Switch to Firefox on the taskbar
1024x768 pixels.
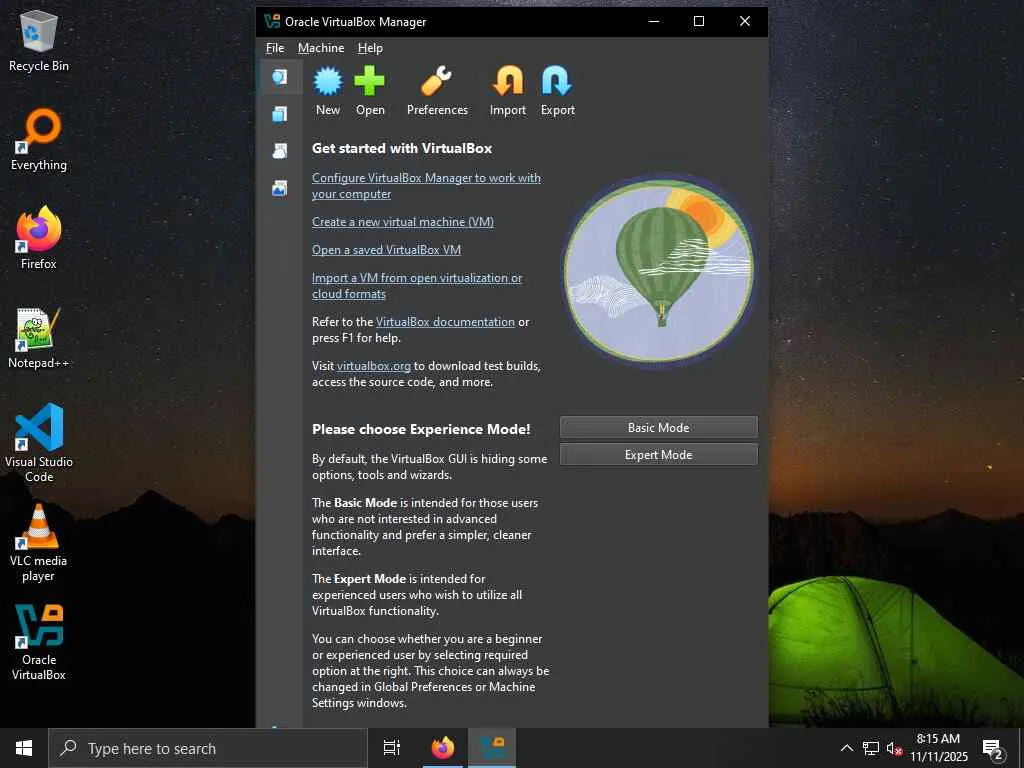442,748
